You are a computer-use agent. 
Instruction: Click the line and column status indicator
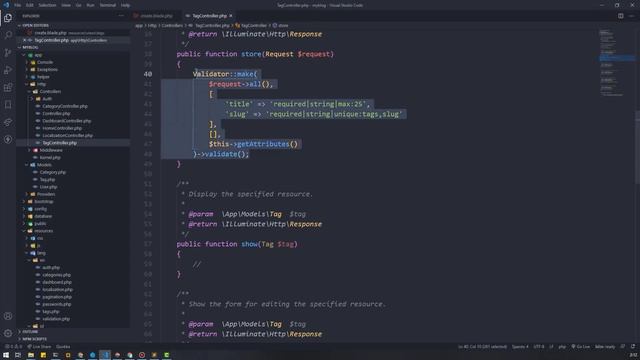(x=482, y=347)
